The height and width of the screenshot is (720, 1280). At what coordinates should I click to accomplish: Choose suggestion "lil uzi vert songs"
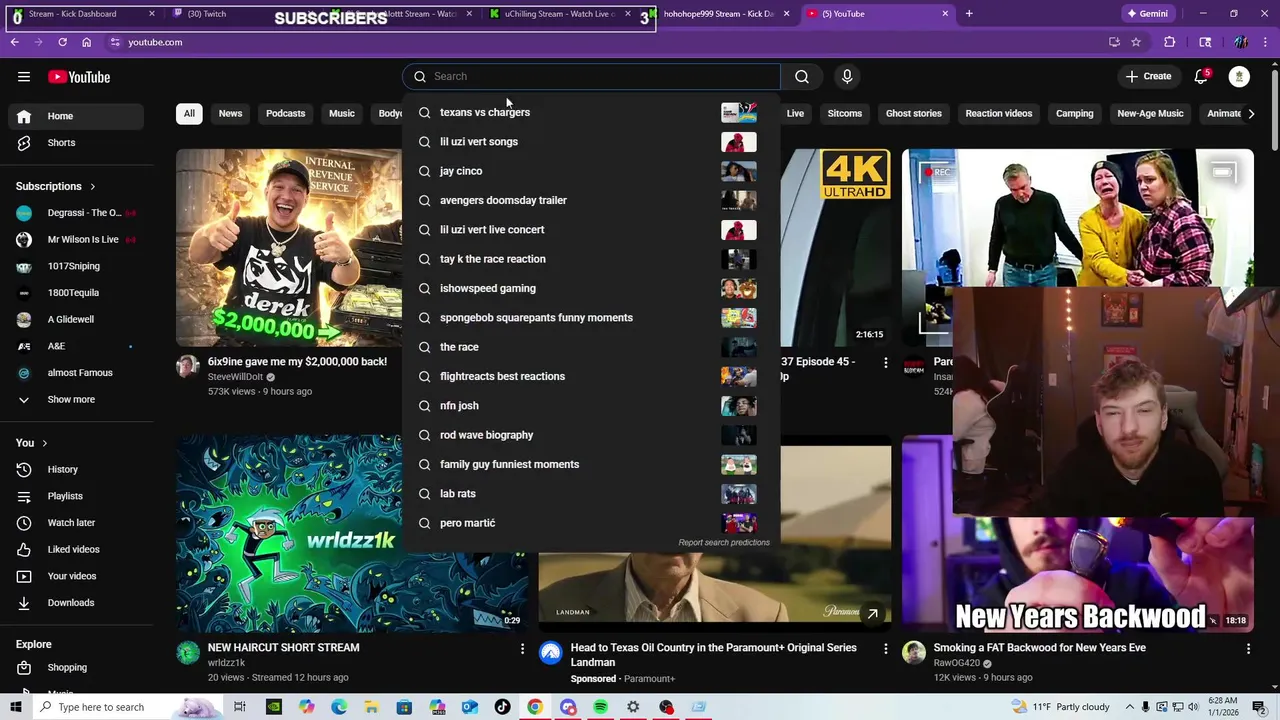coord(591,142)
